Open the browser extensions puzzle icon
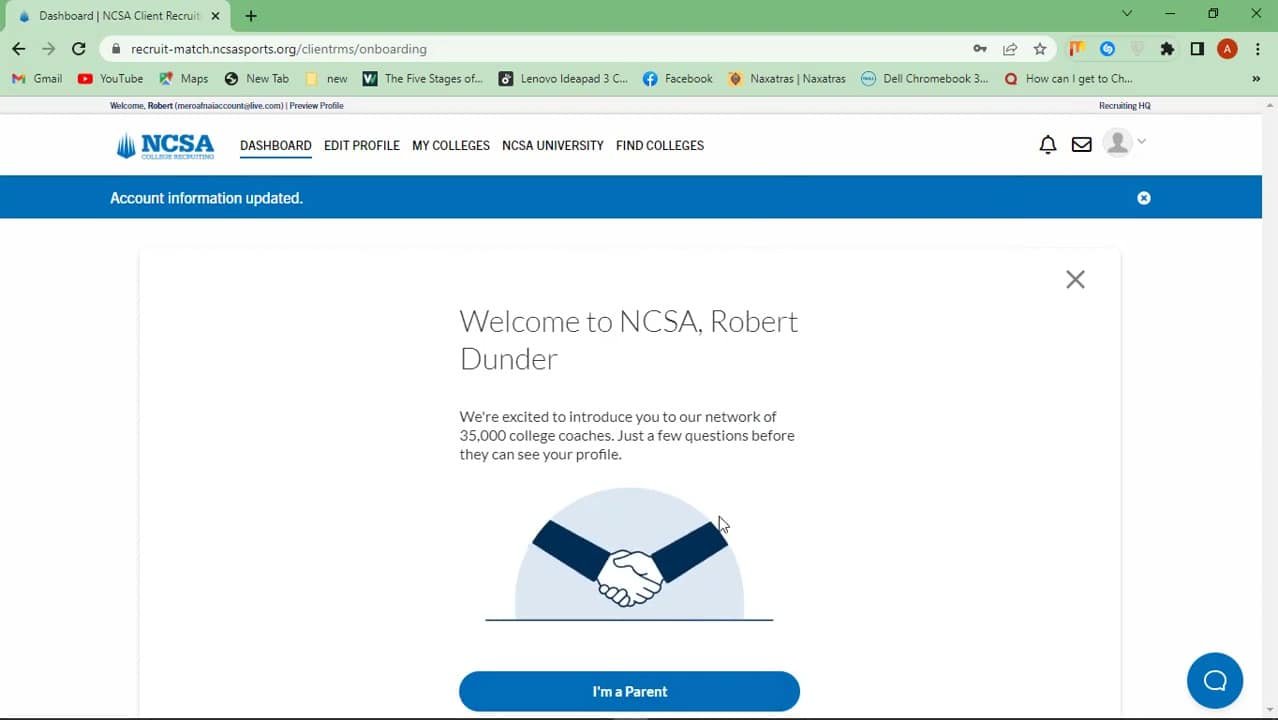 (x=1167, y=48)
